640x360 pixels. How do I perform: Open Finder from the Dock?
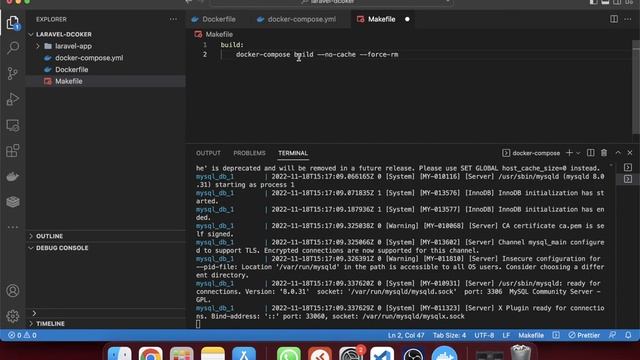tap(120, 354)
